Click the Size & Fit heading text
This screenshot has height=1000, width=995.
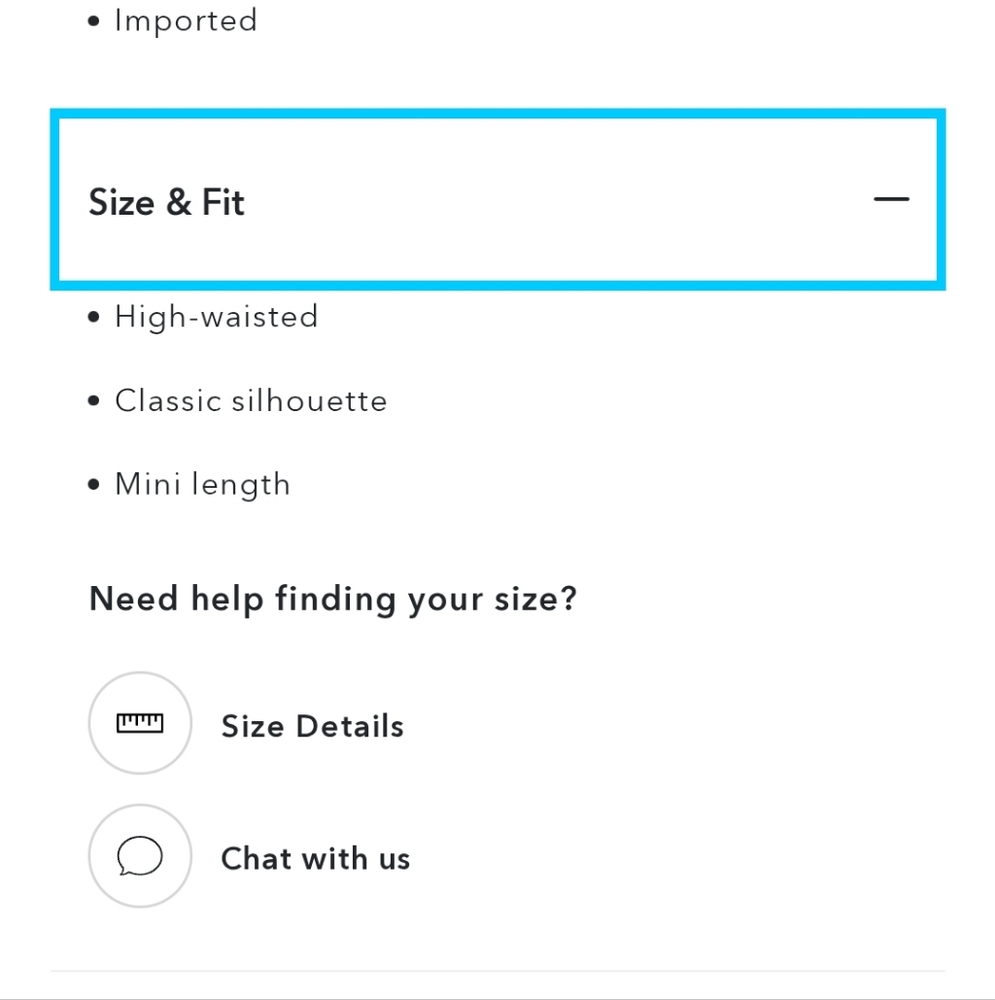click(x=167, y=202)
